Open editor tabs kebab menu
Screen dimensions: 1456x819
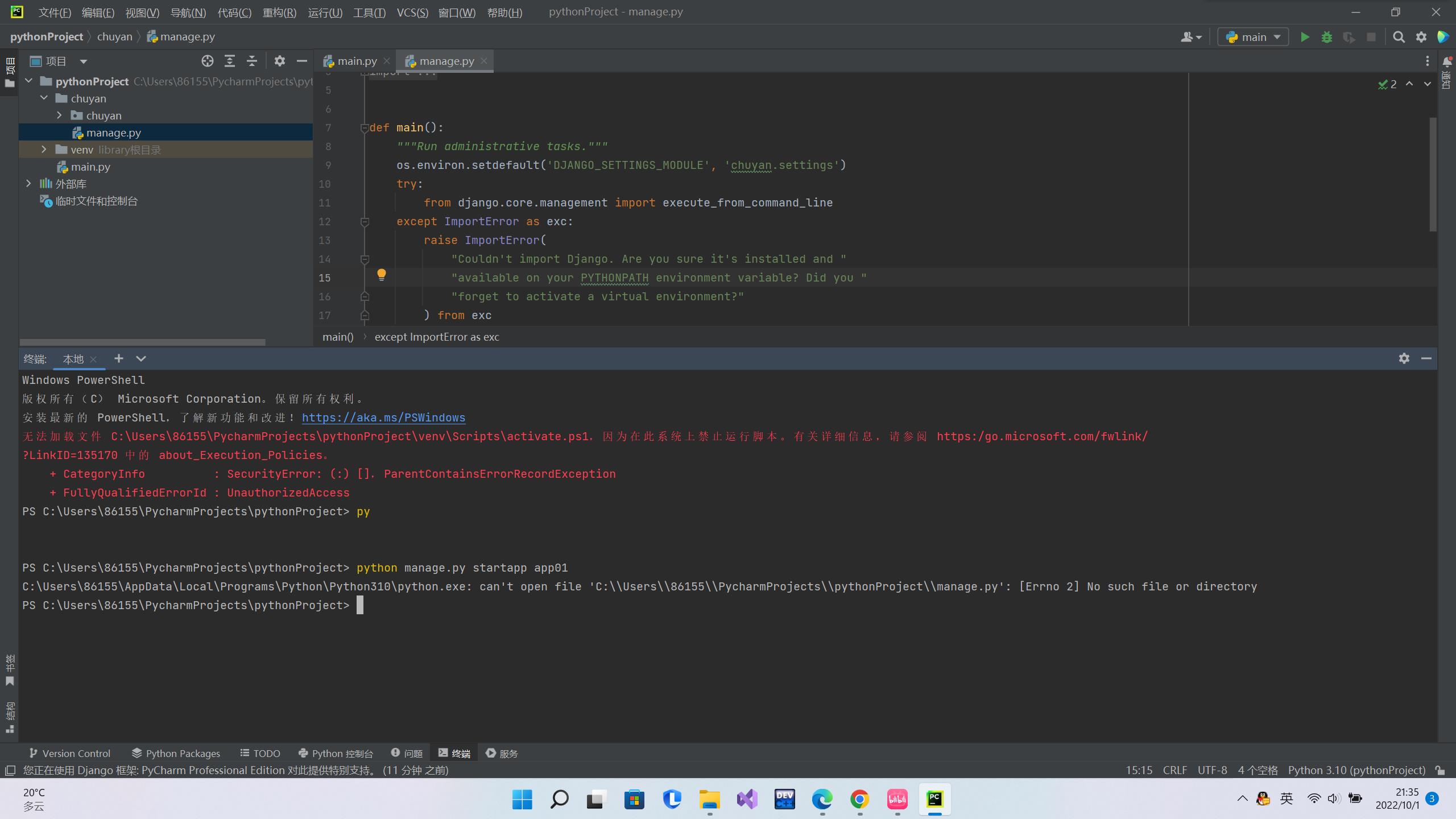[x=1427, y=61]
